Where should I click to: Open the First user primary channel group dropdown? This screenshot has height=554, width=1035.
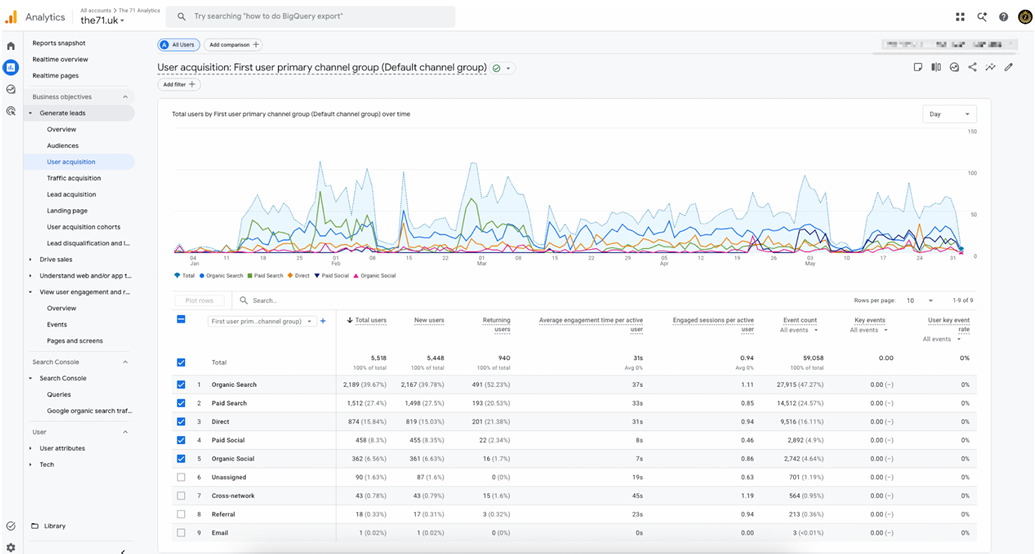tap(261, 322)
